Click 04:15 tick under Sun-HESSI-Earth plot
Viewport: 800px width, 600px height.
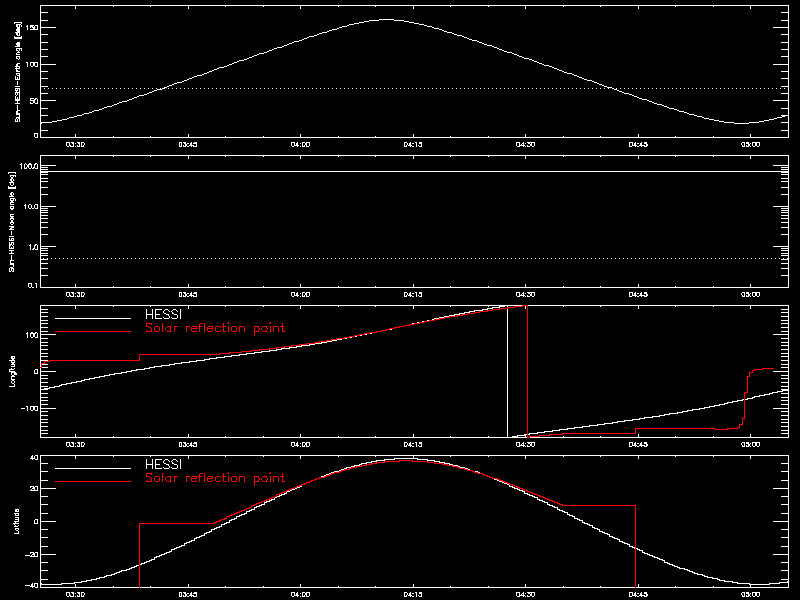(413, 144)
